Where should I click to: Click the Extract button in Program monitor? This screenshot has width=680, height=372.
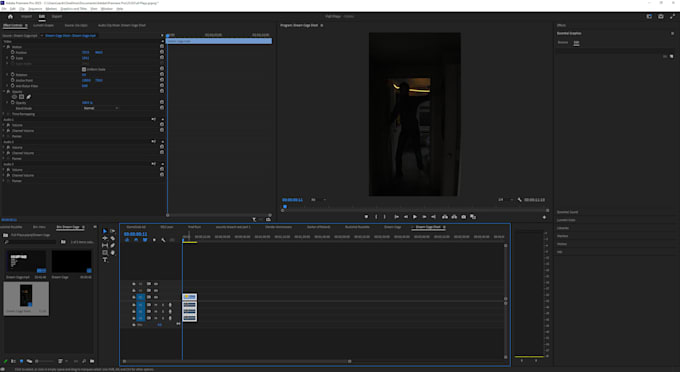[454, 217]
